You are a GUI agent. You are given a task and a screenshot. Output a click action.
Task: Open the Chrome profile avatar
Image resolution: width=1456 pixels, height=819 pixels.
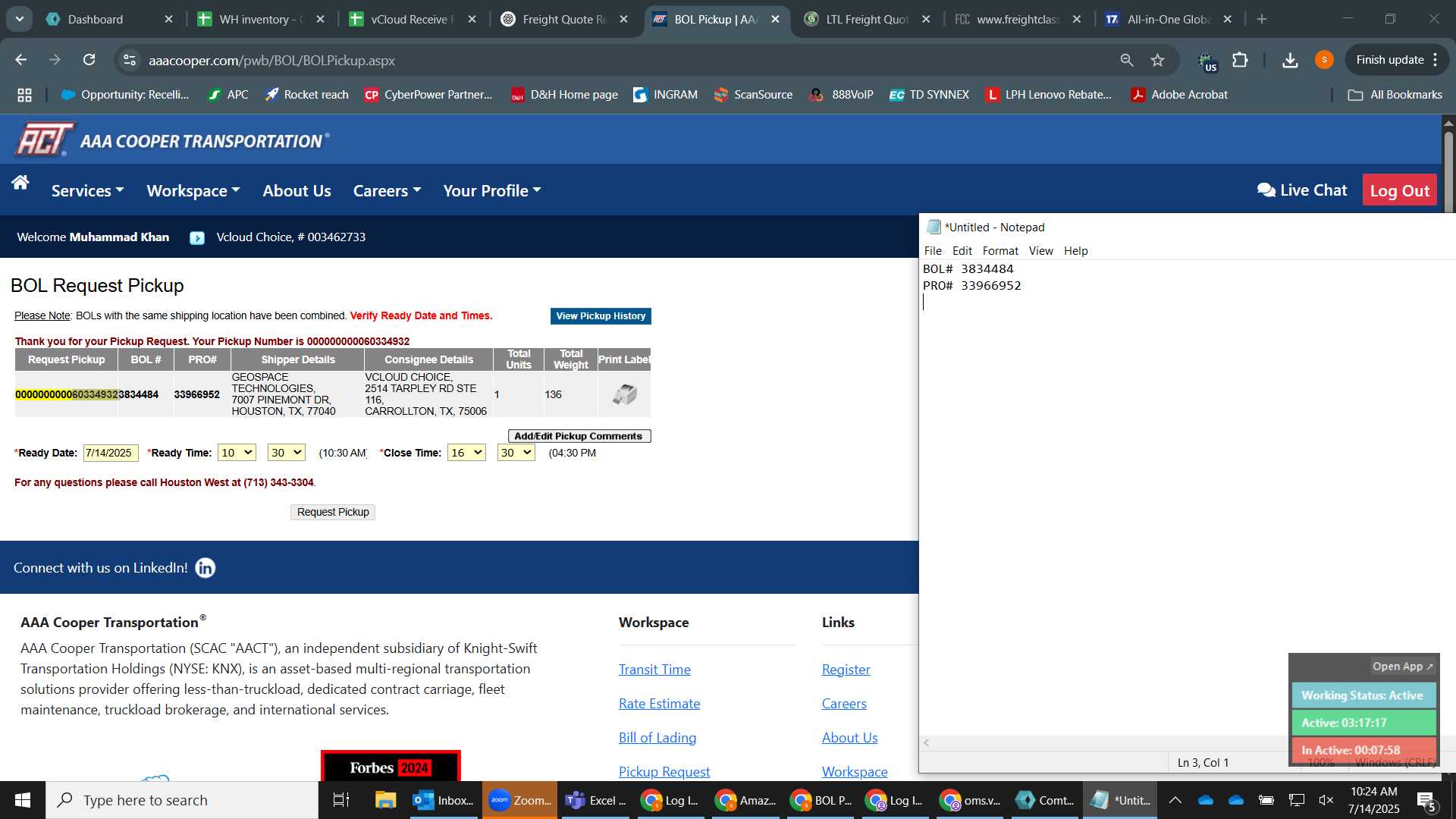click(x=1324, y=60)
